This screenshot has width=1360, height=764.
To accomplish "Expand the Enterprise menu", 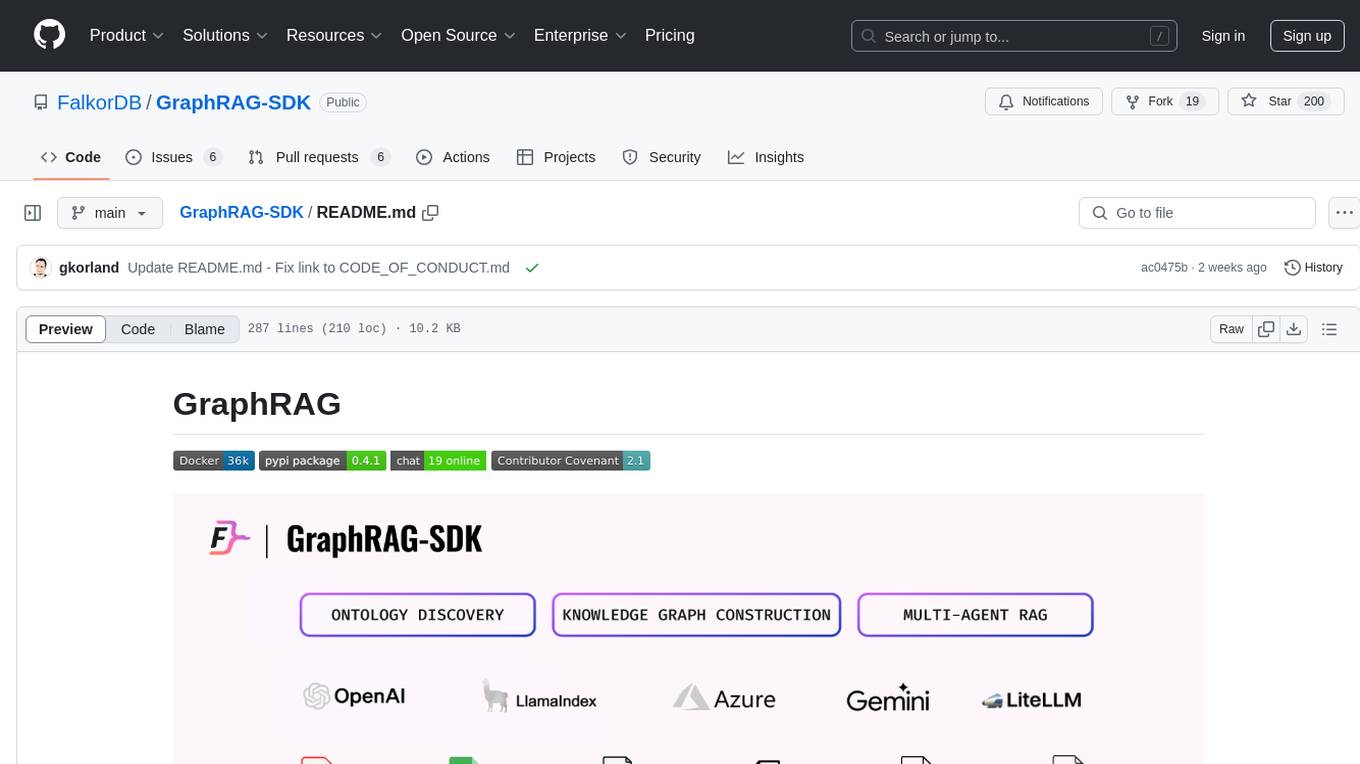I will (580, 35).
